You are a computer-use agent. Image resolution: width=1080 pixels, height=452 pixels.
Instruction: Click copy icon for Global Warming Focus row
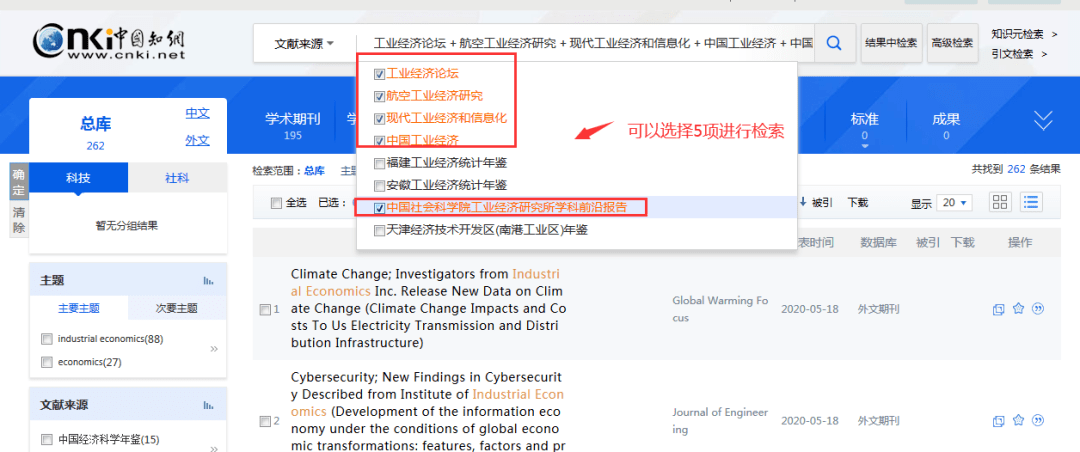click(x=998, y=309)
